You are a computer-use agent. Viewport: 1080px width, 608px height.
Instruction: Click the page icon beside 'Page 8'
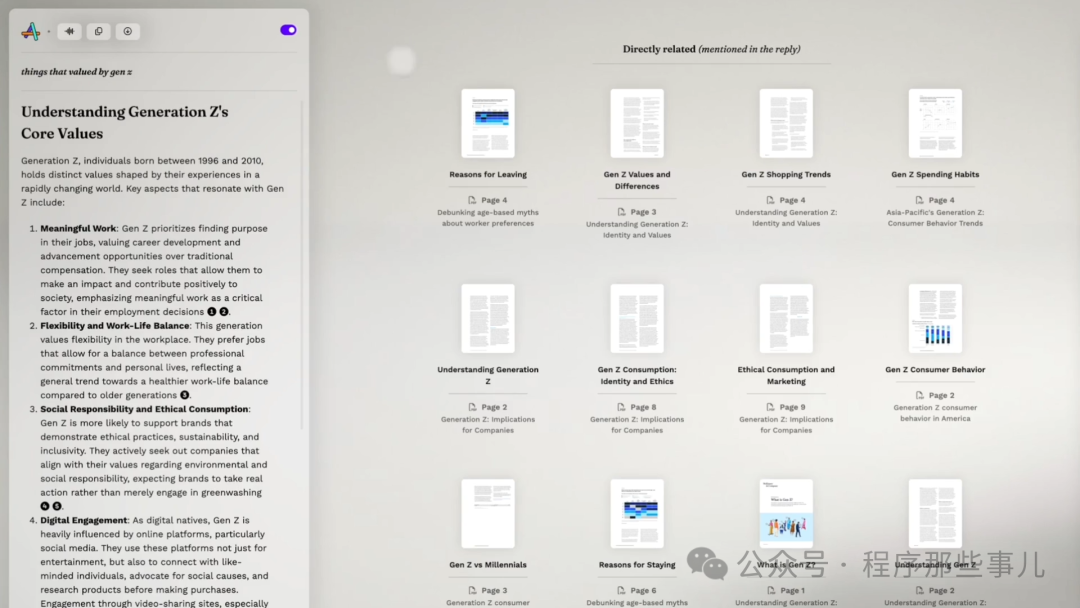point(621,408)
